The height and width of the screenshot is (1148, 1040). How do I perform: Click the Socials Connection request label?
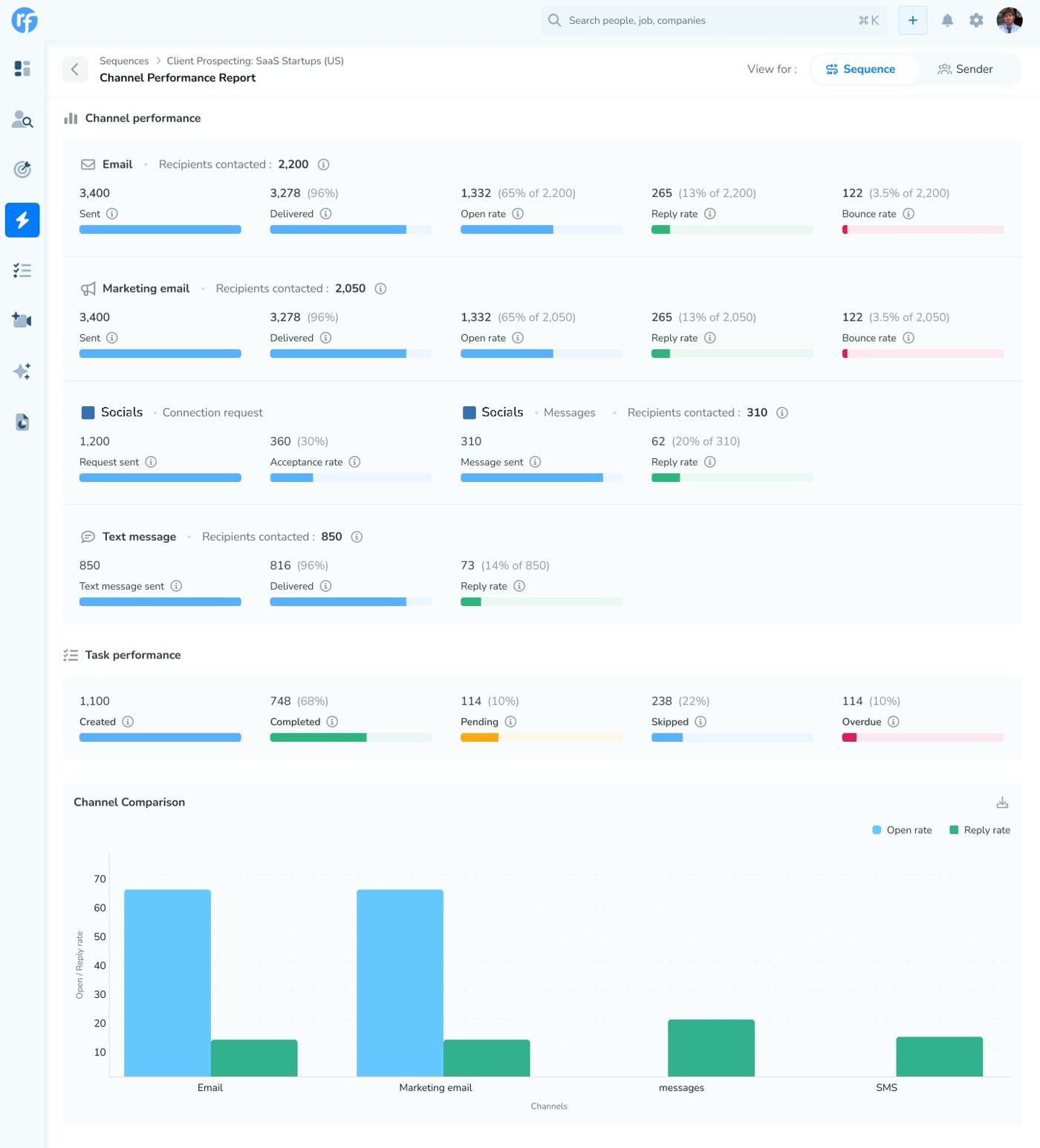(x=212, y=413)
